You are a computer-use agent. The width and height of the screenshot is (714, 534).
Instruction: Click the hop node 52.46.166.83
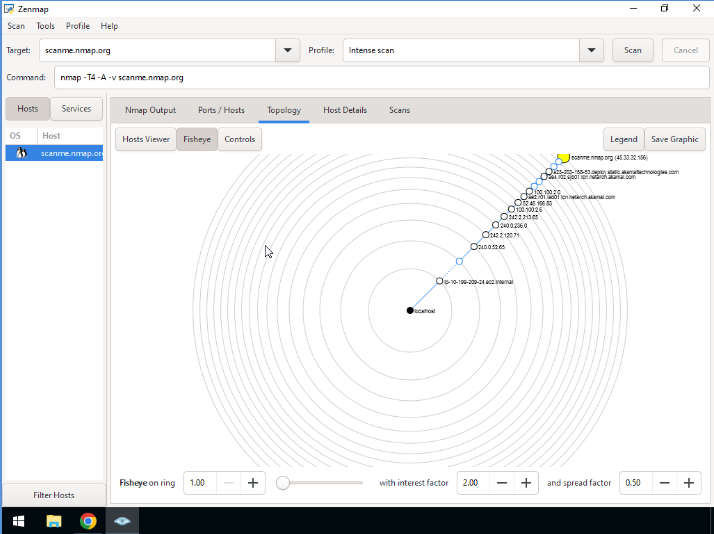pyautogui.click(x=518, y=203)
